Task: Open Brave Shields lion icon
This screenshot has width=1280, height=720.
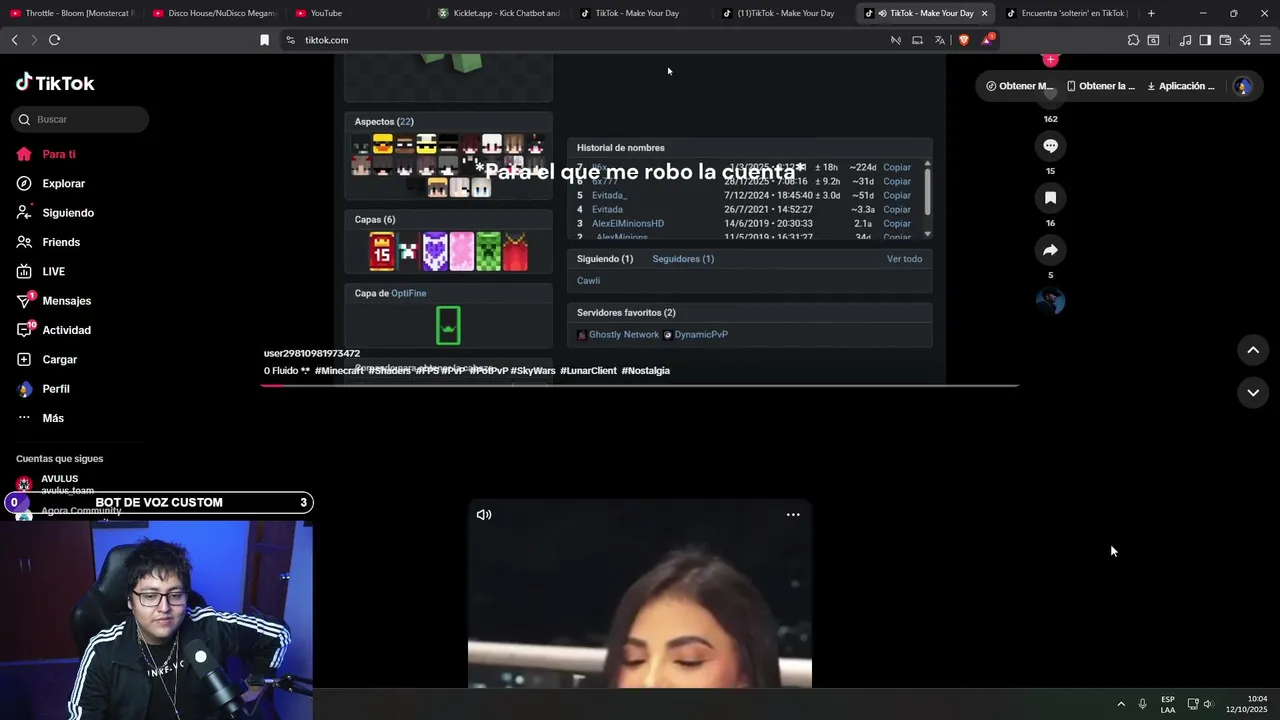Action: click(x=964, y=40)
